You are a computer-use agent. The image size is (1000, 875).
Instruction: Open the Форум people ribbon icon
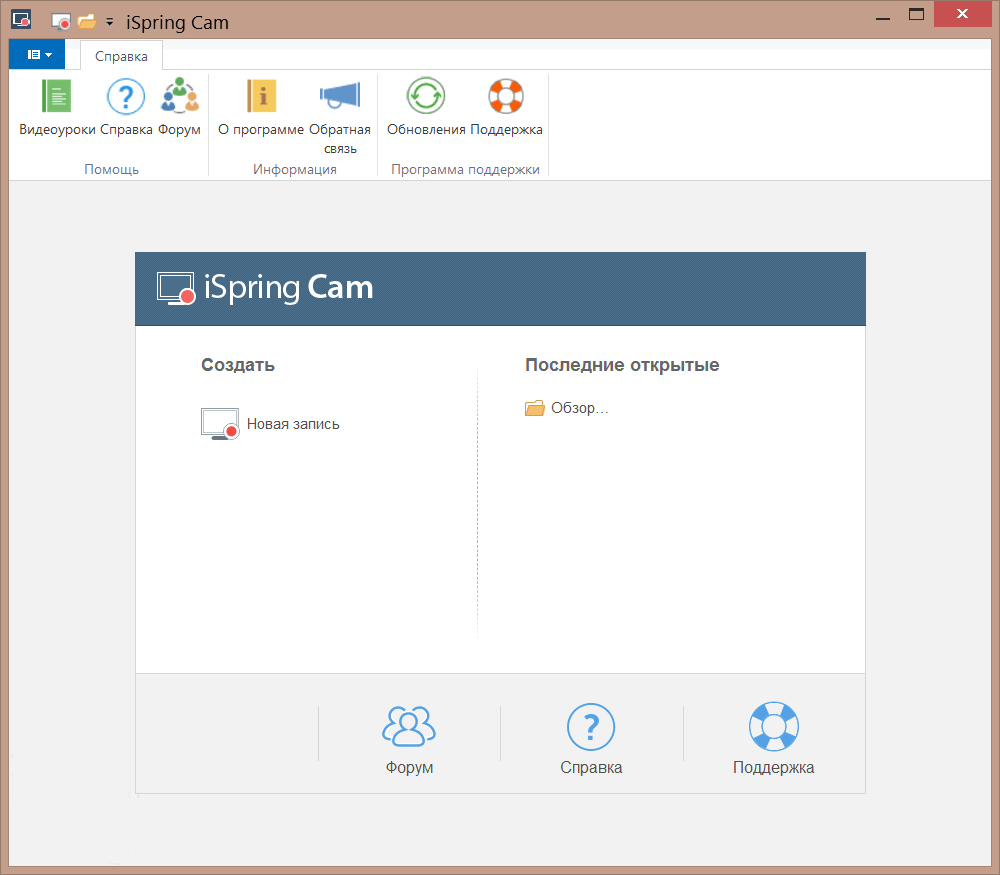(179, 97)
